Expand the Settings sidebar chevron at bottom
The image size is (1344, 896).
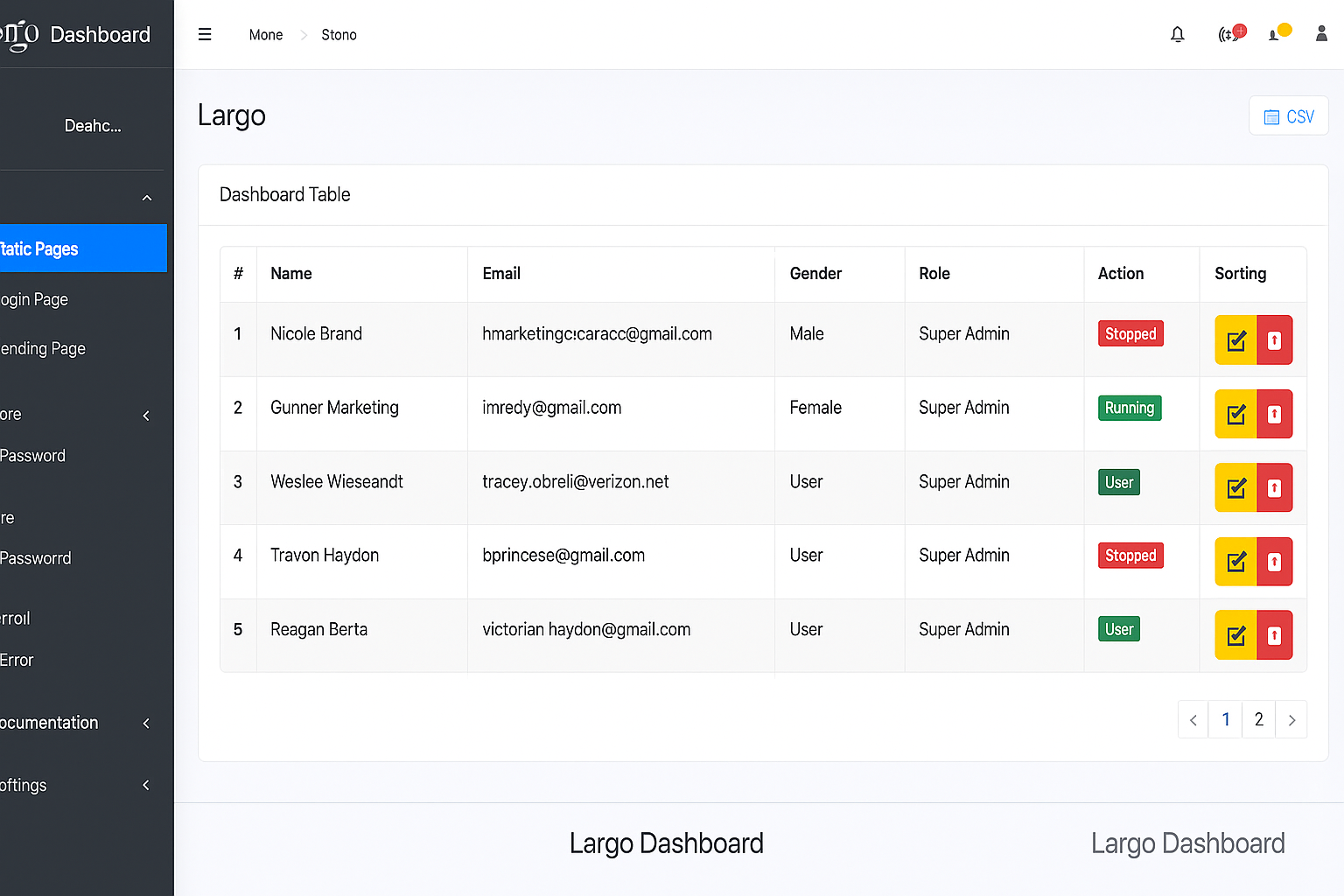(x=146, y=786)
